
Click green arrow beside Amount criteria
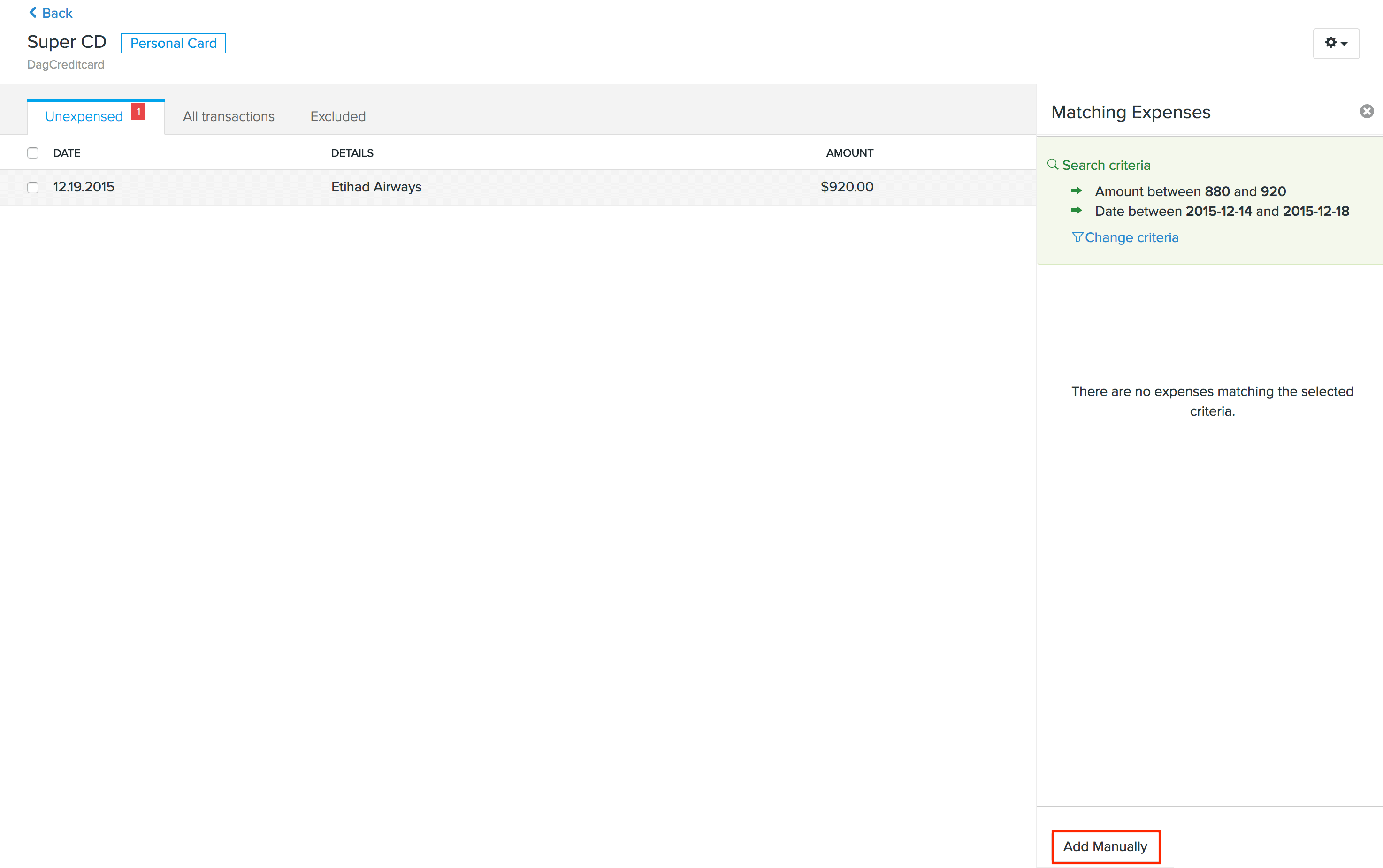(x=1077, y=190)
